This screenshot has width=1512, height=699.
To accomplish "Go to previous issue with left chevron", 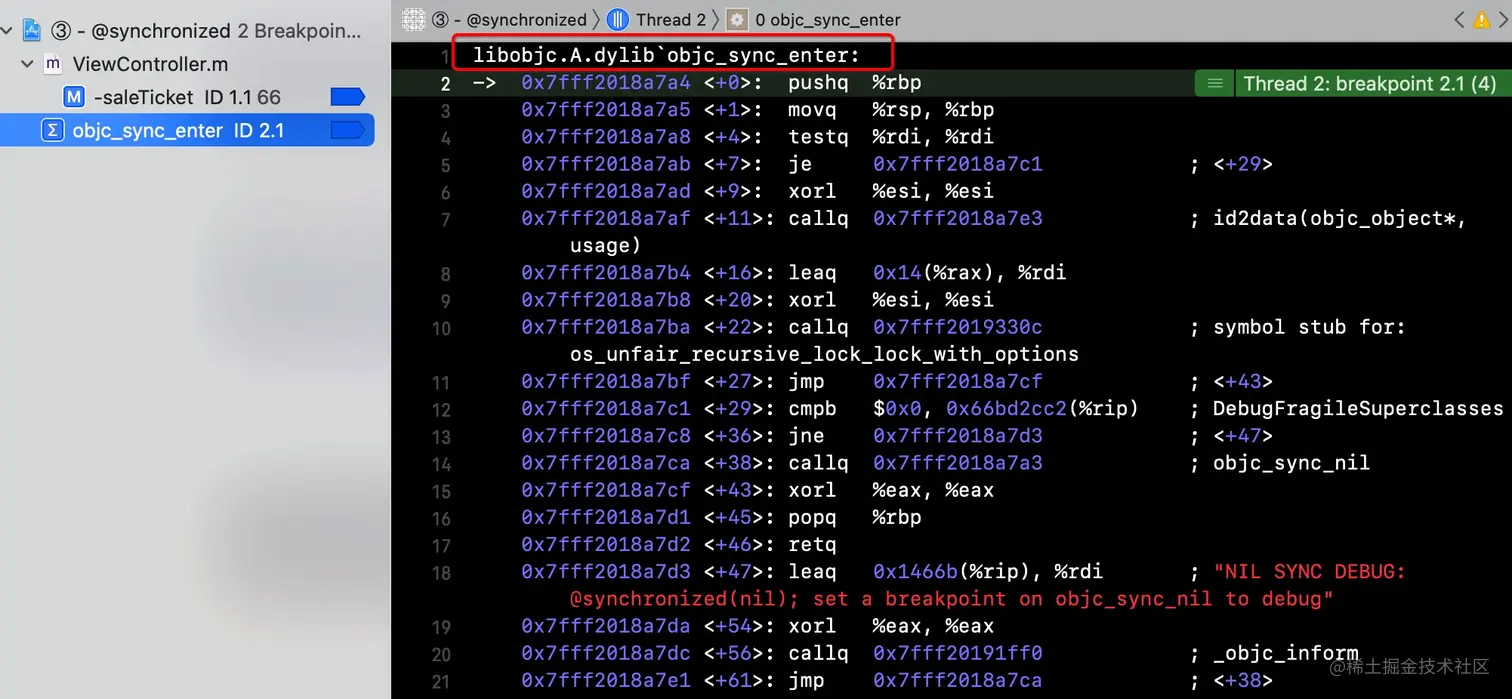I will pyautogui.click(x=1459, y=19).
